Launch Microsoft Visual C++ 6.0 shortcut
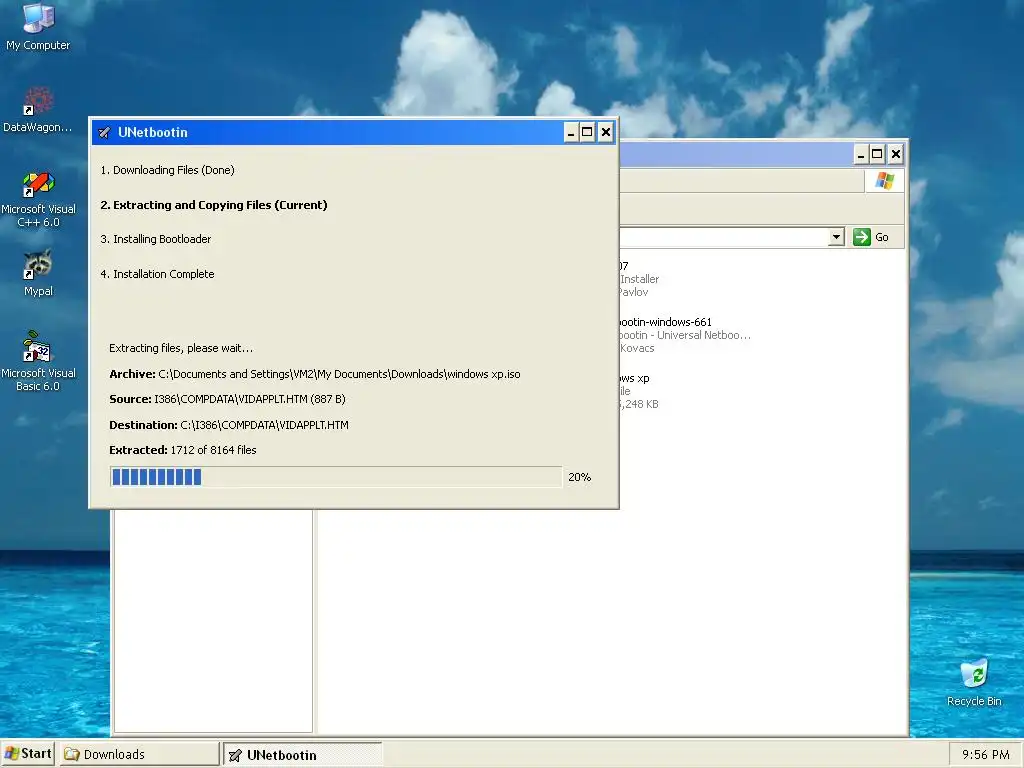Viewport: 1024px width, 768px height. 38,199
